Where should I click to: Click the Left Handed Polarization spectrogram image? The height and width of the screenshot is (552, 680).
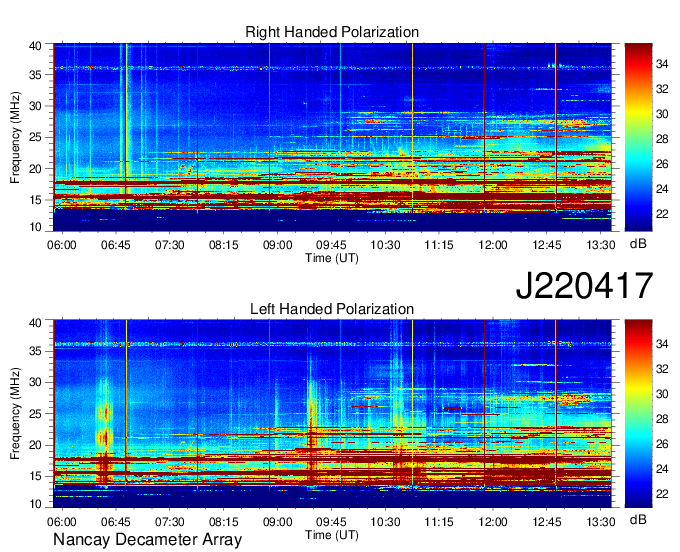tap(332, 414)
